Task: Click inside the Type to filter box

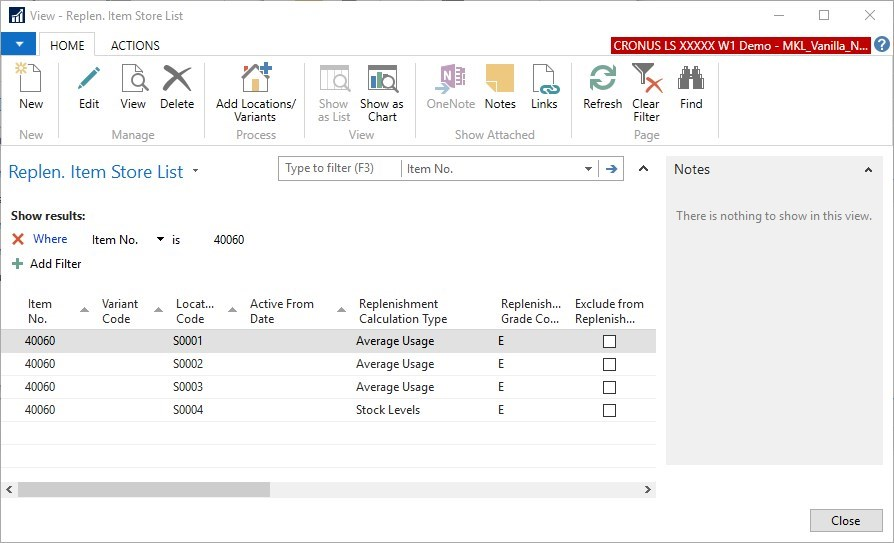Action: [x=338, y=169]
